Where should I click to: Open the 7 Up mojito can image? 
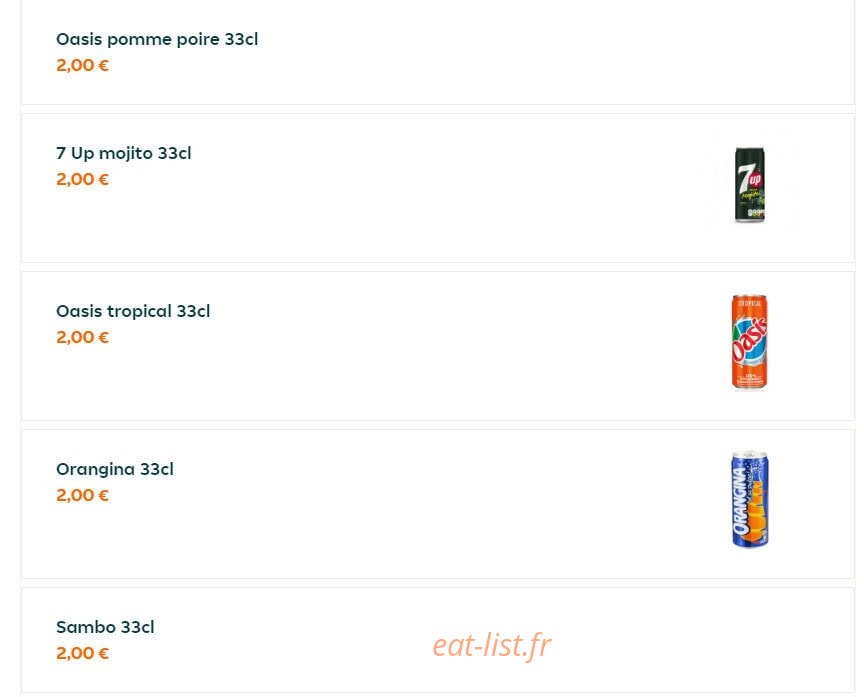[749, 185]
